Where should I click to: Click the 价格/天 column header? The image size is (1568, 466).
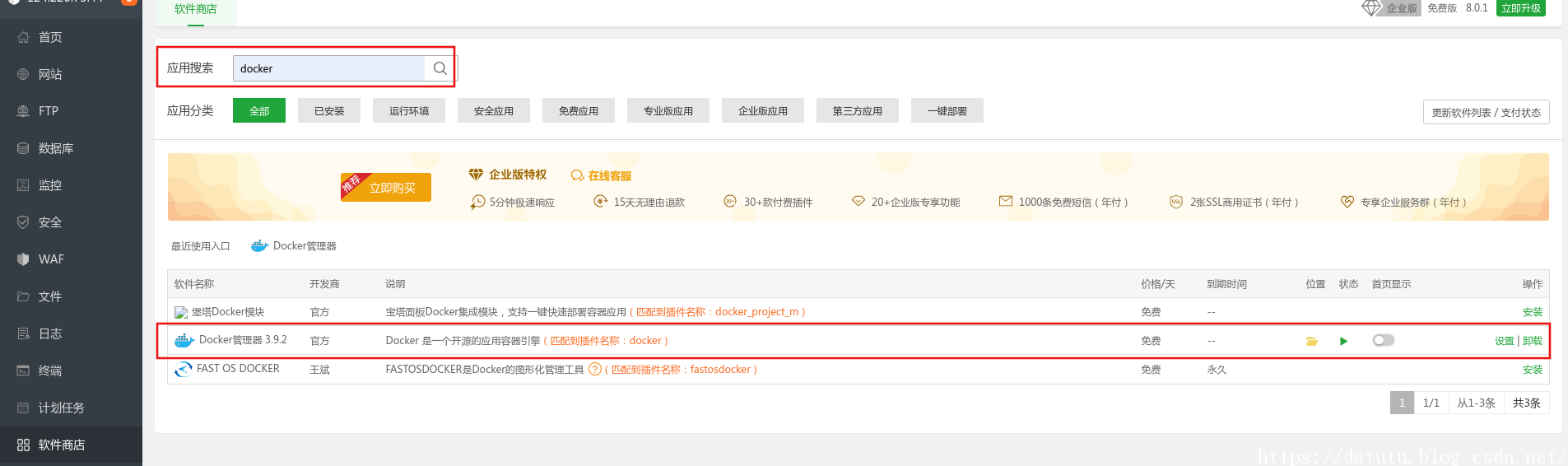1157,284
